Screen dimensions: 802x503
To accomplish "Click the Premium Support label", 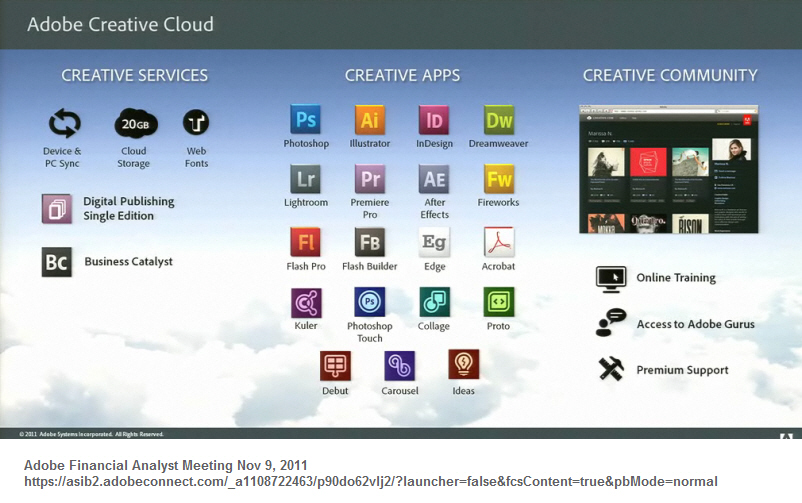I will pyautogui.click(x=682, y=370).
